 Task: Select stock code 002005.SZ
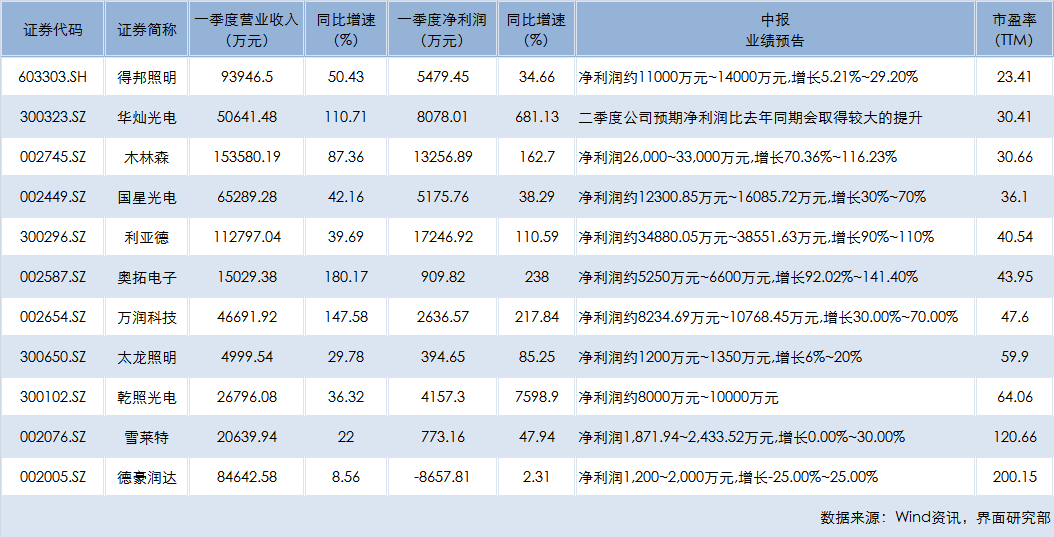[x=52, y=477]
